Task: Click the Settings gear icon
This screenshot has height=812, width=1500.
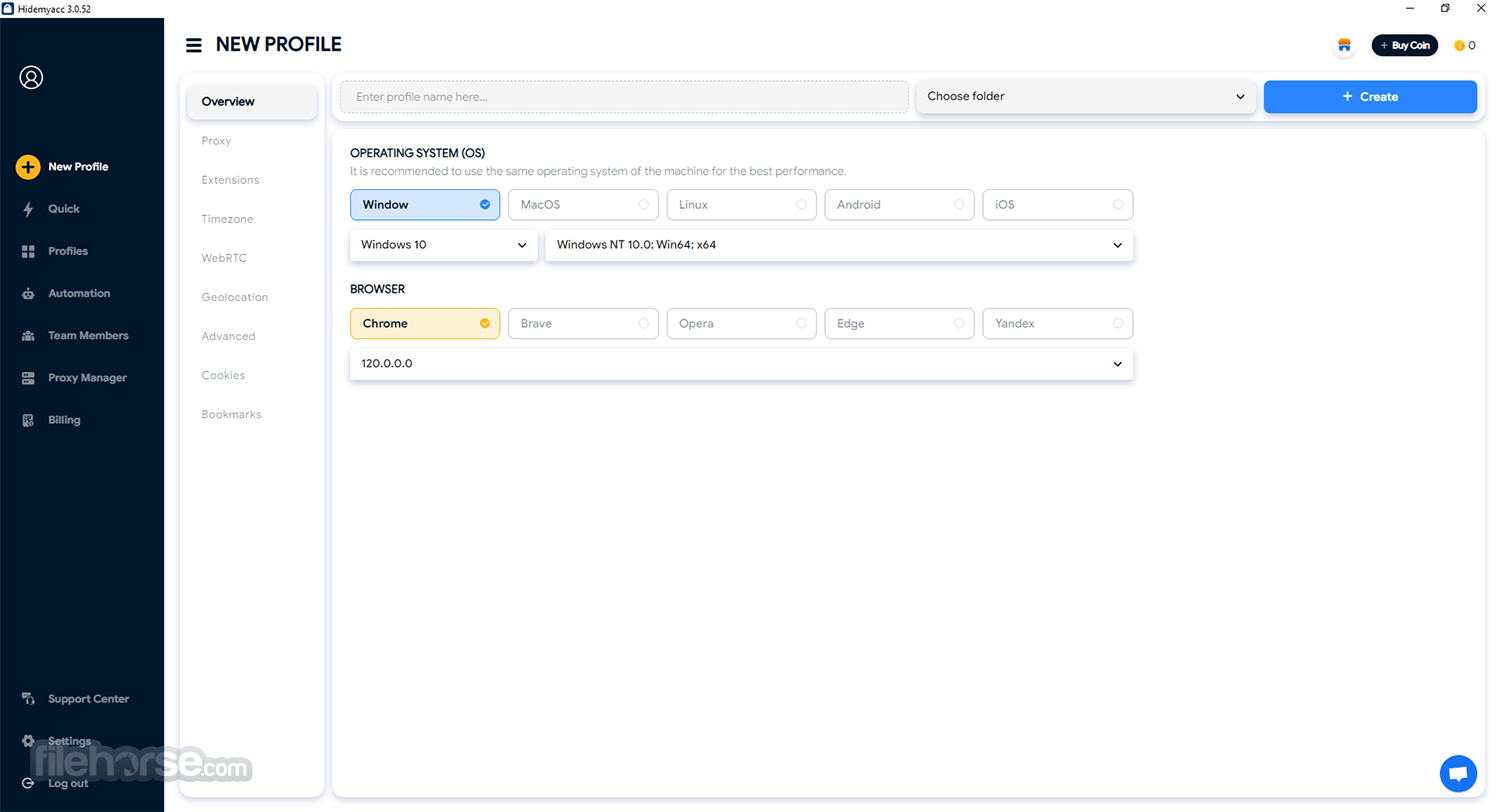Action: pos(28,741)
